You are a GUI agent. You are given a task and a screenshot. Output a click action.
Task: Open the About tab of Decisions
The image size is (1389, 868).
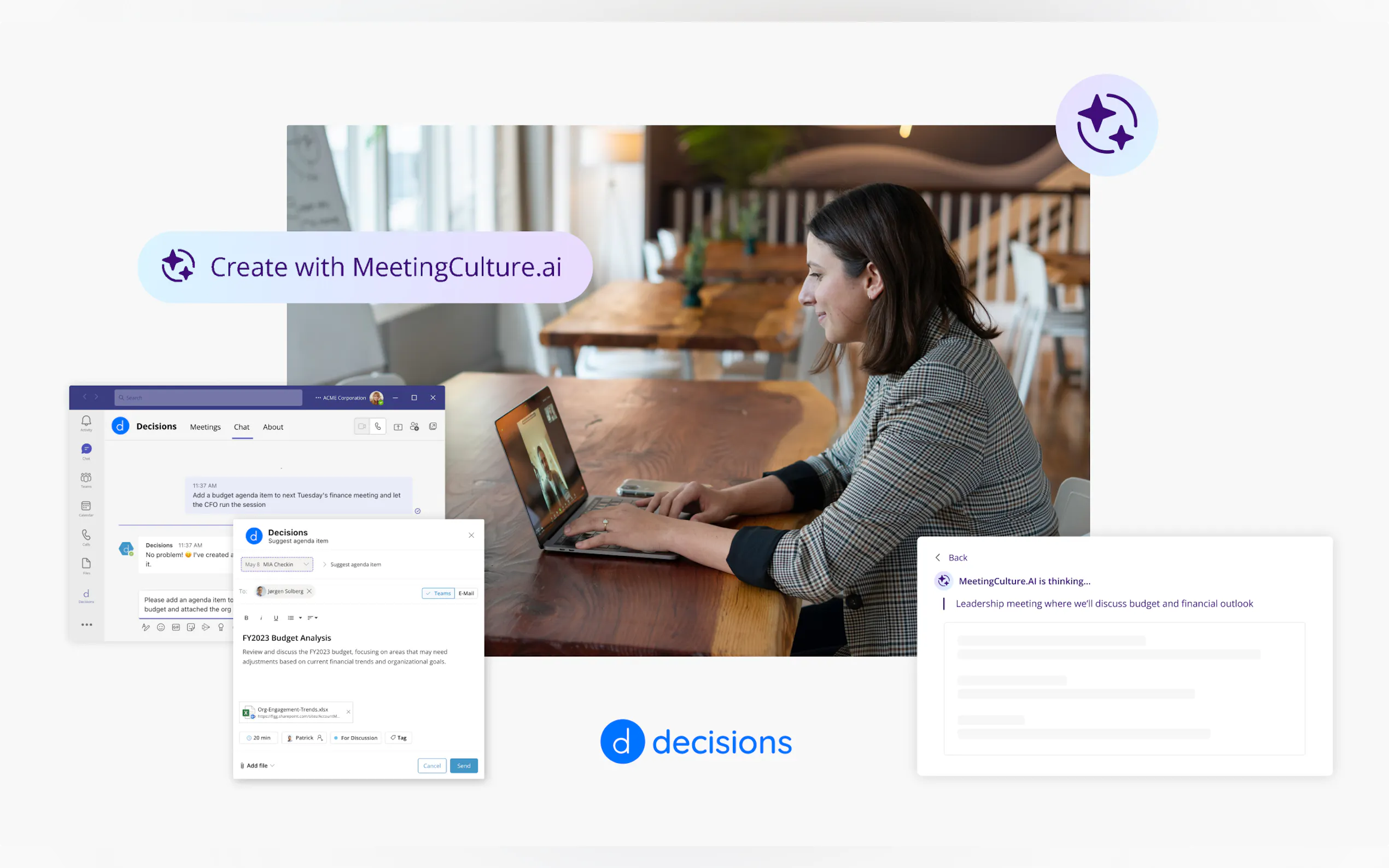[x=273, y=427]
